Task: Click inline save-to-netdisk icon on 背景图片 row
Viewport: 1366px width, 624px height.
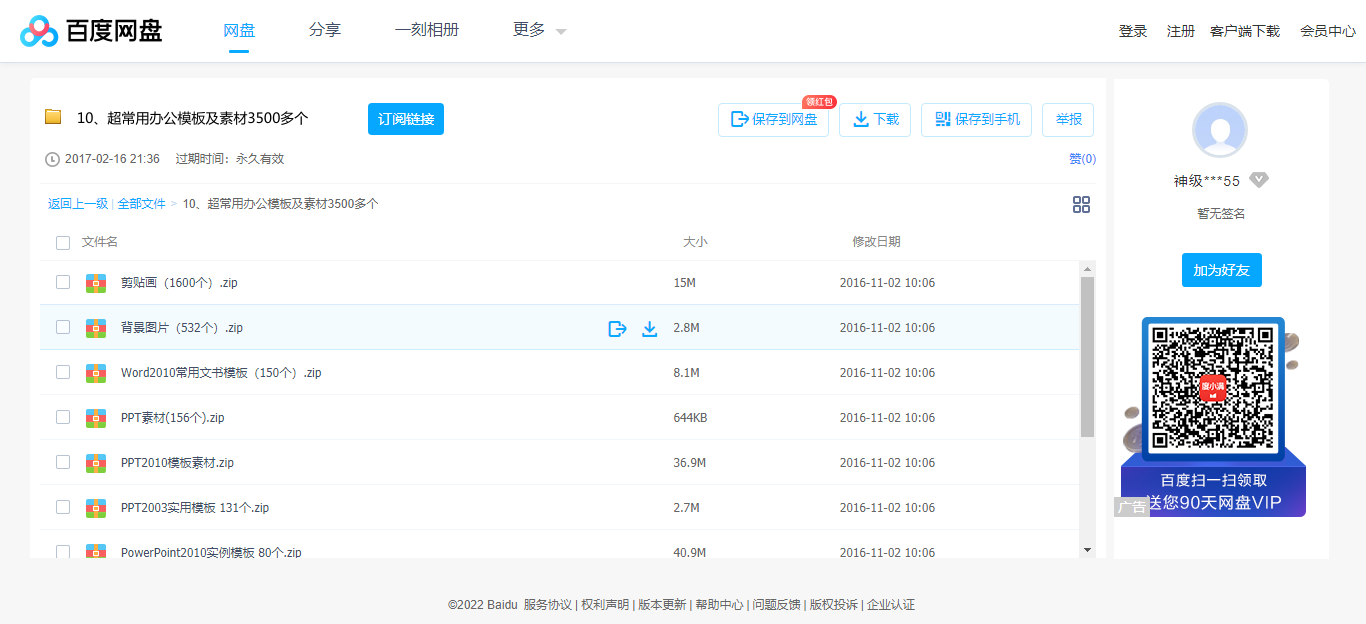Action: pyautogui.click(x=617, y=327)
